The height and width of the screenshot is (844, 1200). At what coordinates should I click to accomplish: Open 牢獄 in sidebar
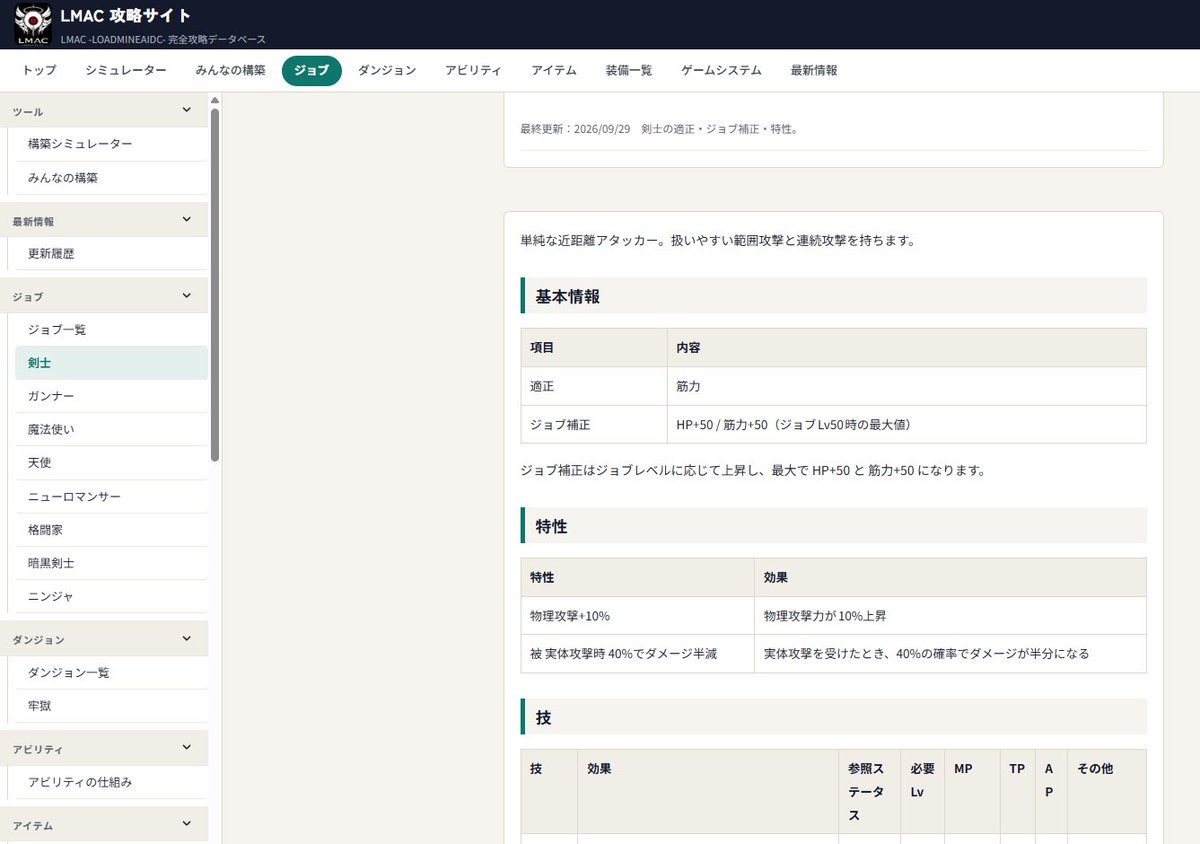[x=112, y=706]
